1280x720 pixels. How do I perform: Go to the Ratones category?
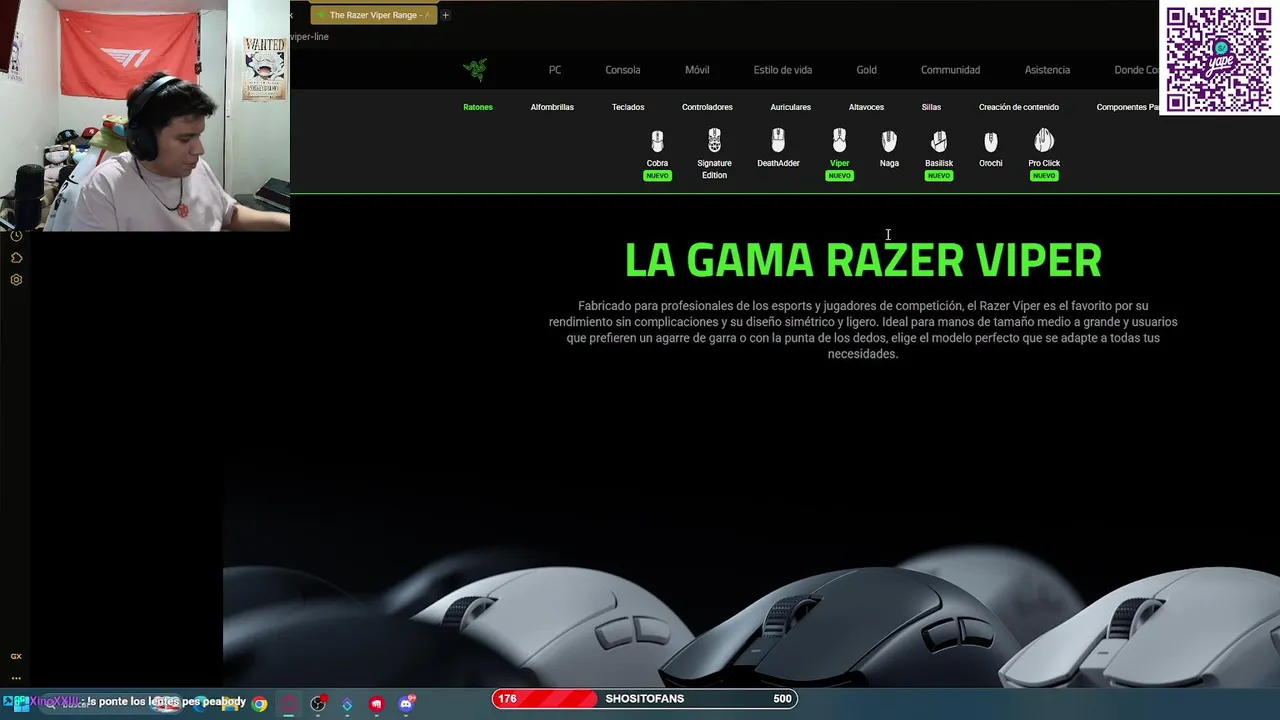point(478,107)
